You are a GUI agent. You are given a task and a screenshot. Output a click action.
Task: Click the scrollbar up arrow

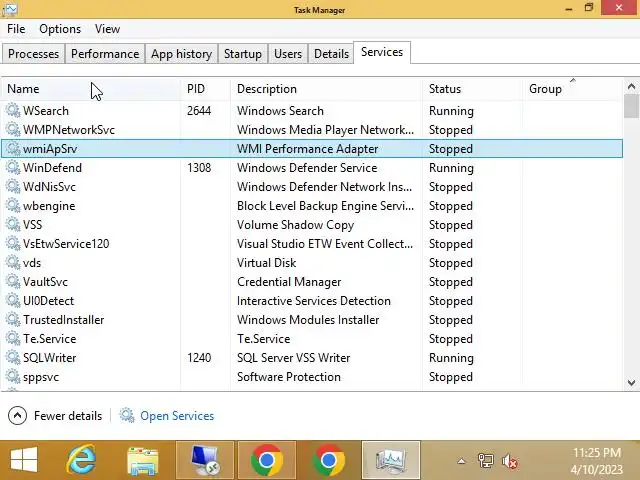coord(631,87)
